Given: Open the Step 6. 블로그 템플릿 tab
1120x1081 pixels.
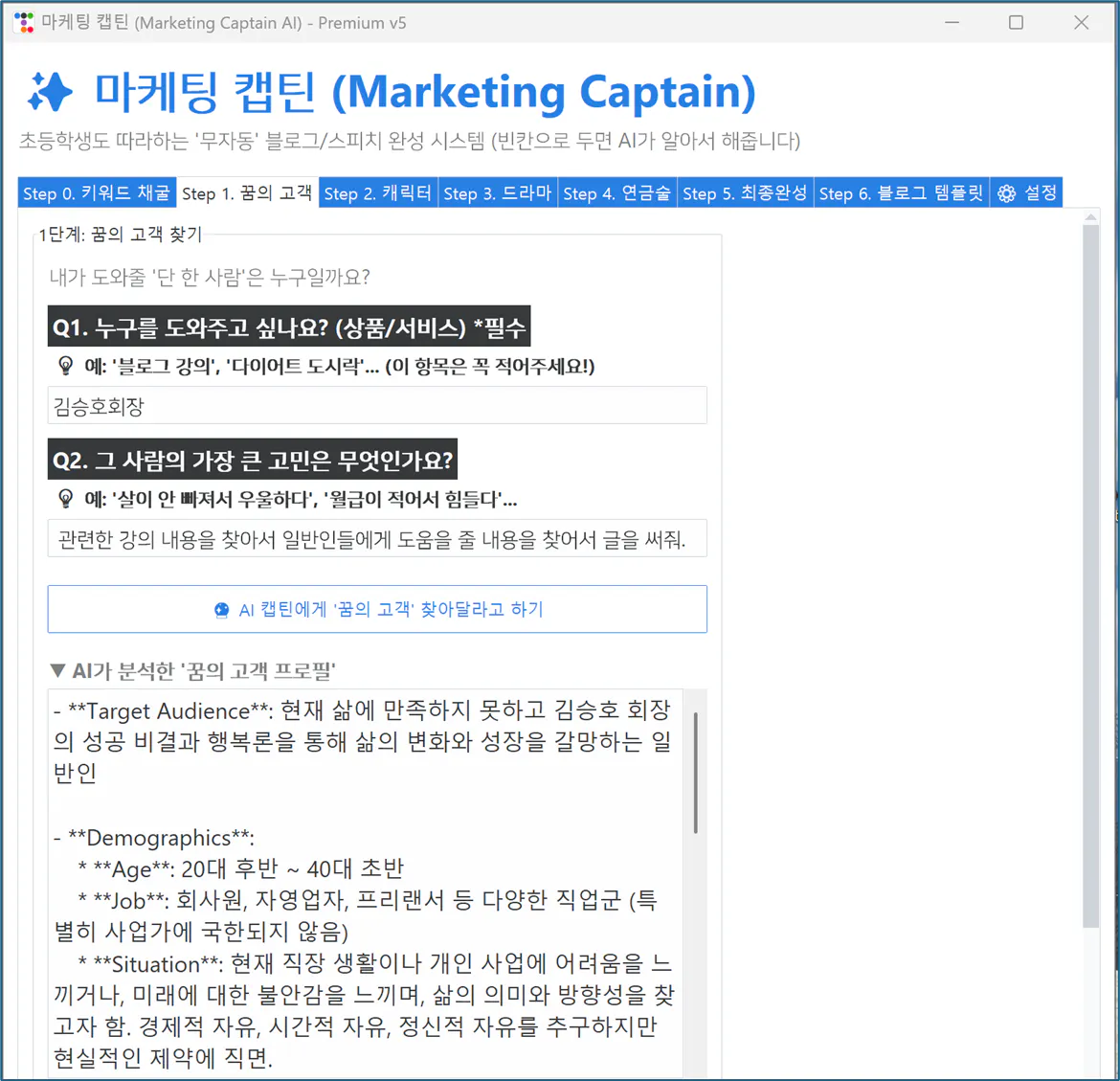Looking at the screenshot, I should [901, 192].
